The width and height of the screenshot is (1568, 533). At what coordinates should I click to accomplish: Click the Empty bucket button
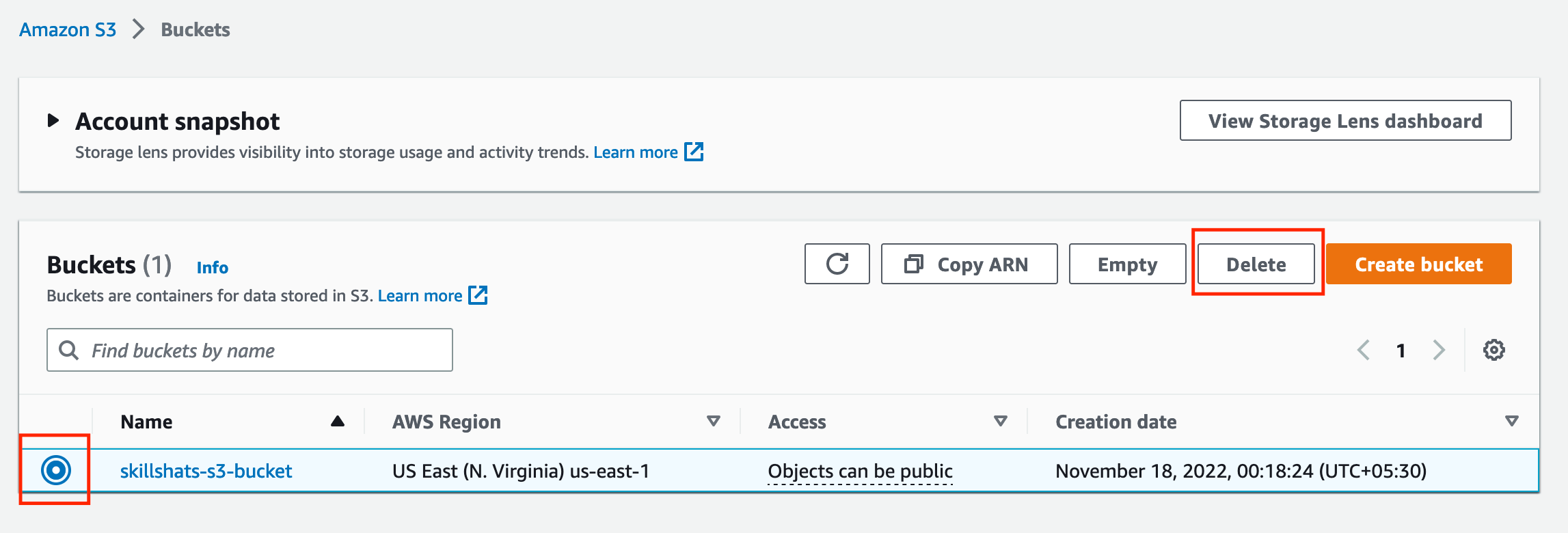(1127, 264)
